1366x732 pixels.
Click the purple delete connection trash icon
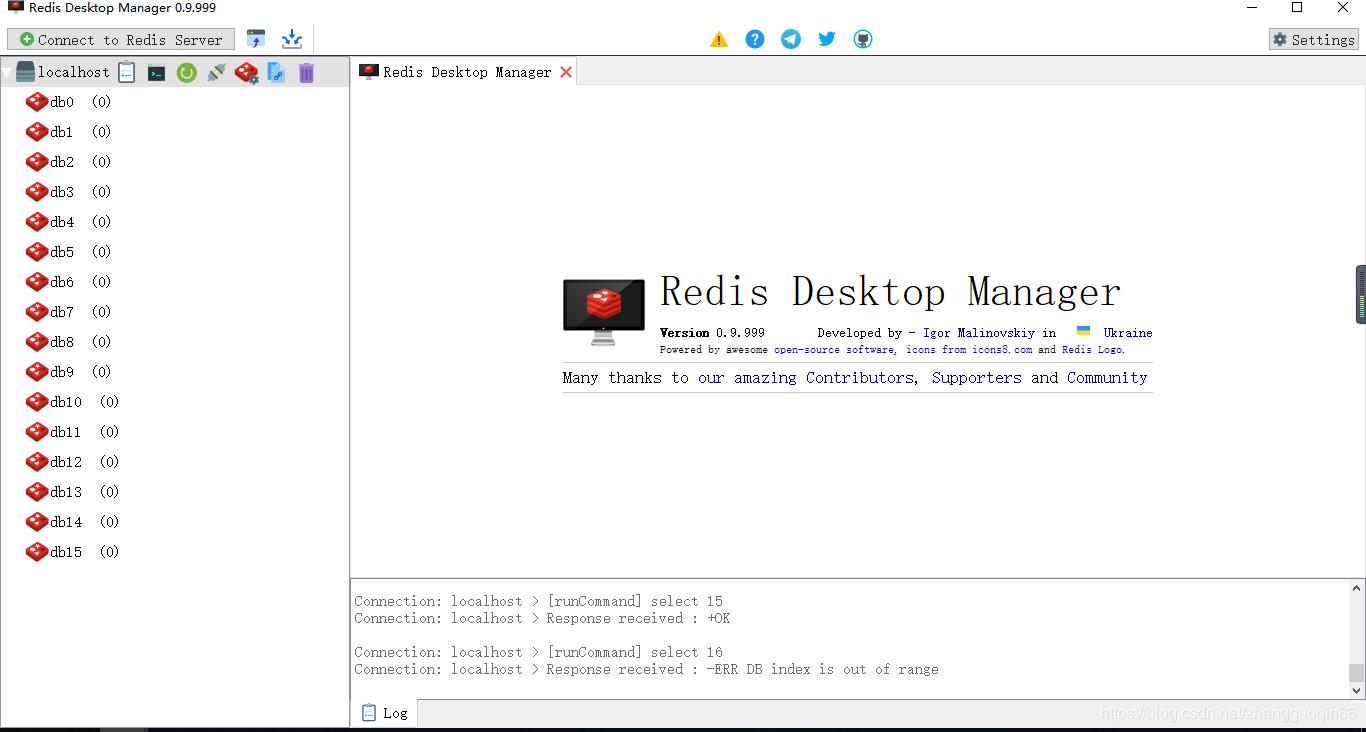tap(306, 72)
